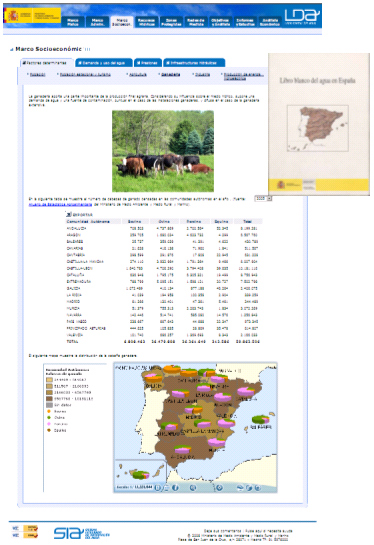This screenshot has width=374, height=545.
Task: Click the grey Sin datos legend swatch
Action: 49,405
